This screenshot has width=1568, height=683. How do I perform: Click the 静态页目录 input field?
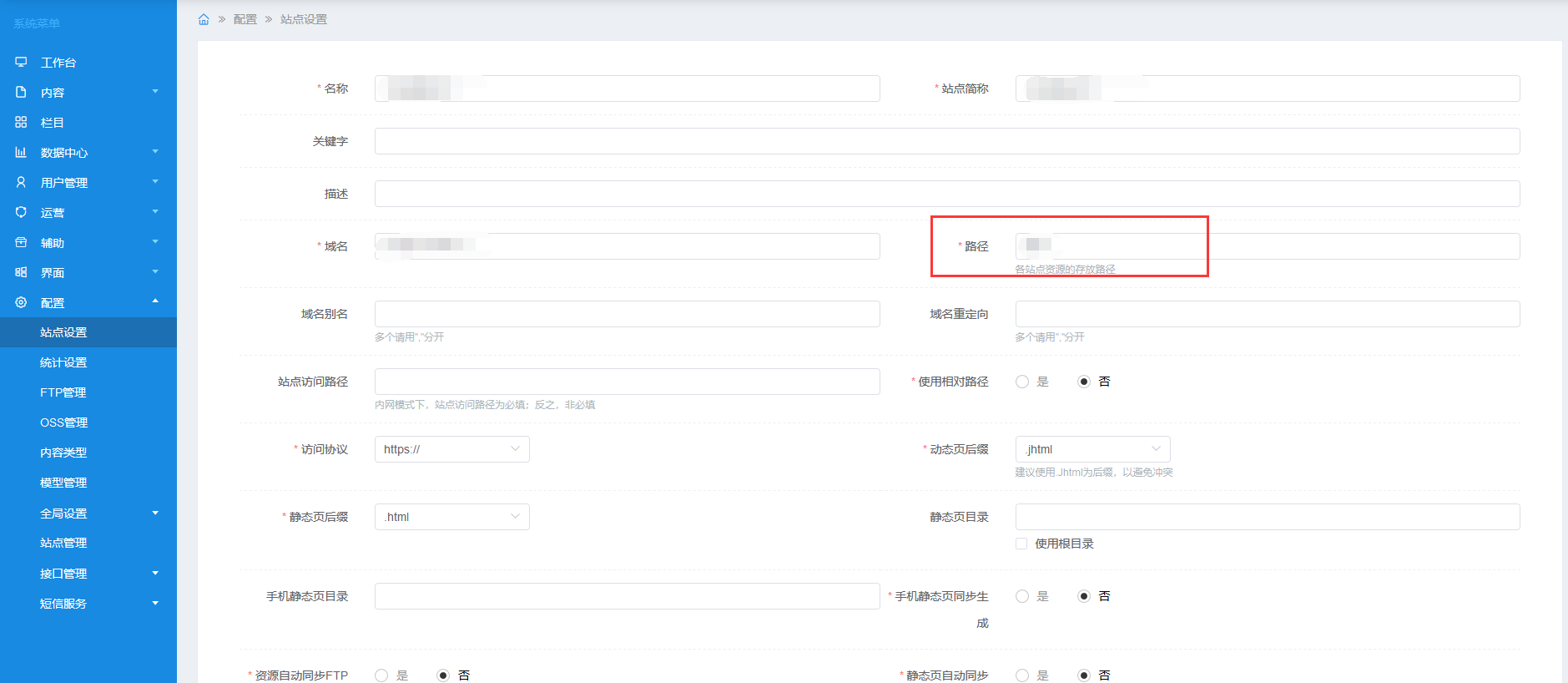click(x=1268, y=517)
